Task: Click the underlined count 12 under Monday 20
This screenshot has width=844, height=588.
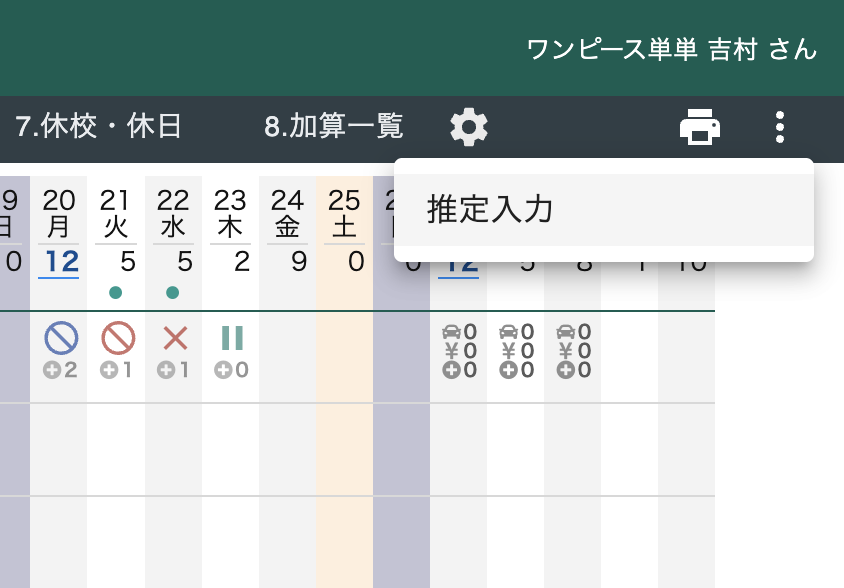Action: tap(61, 262)
